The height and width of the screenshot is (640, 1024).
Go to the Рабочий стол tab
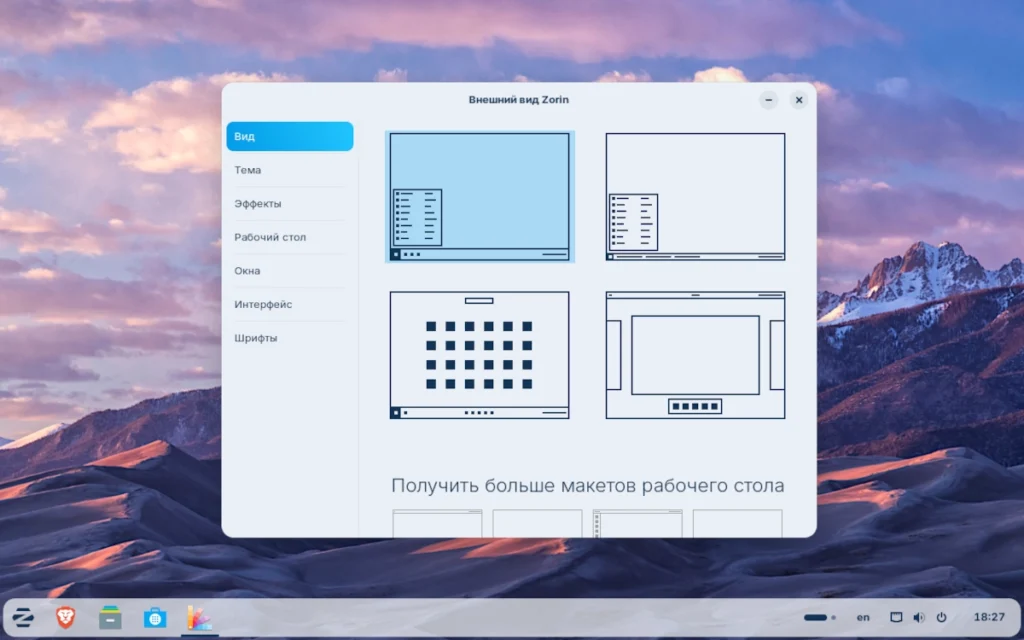(290, 237)
